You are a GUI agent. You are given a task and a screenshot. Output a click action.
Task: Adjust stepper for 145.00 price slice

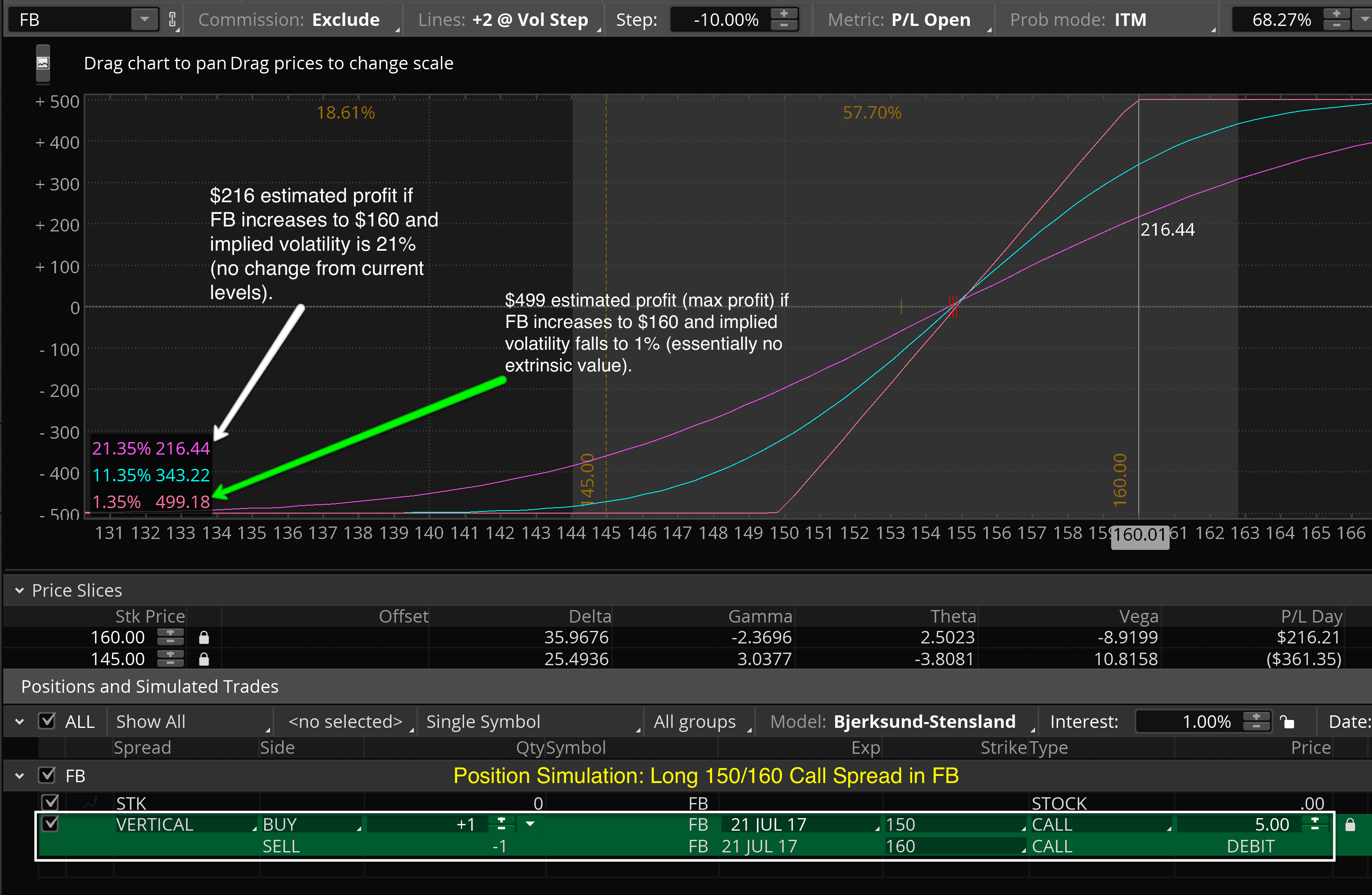170,659
